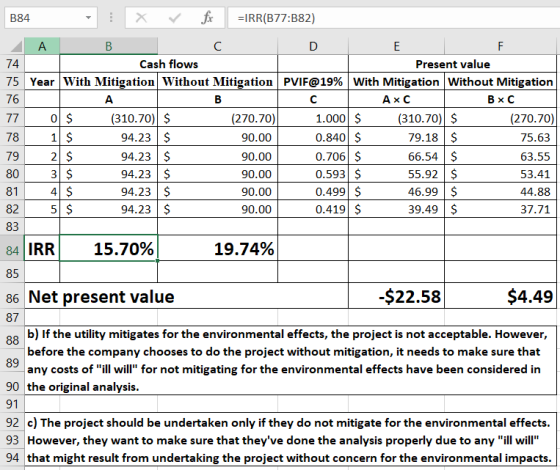Image resolution: width=560 pixels, height=470 pixels.
Task: Cancel the formula entry with the X icon
Action: [141, 18]
